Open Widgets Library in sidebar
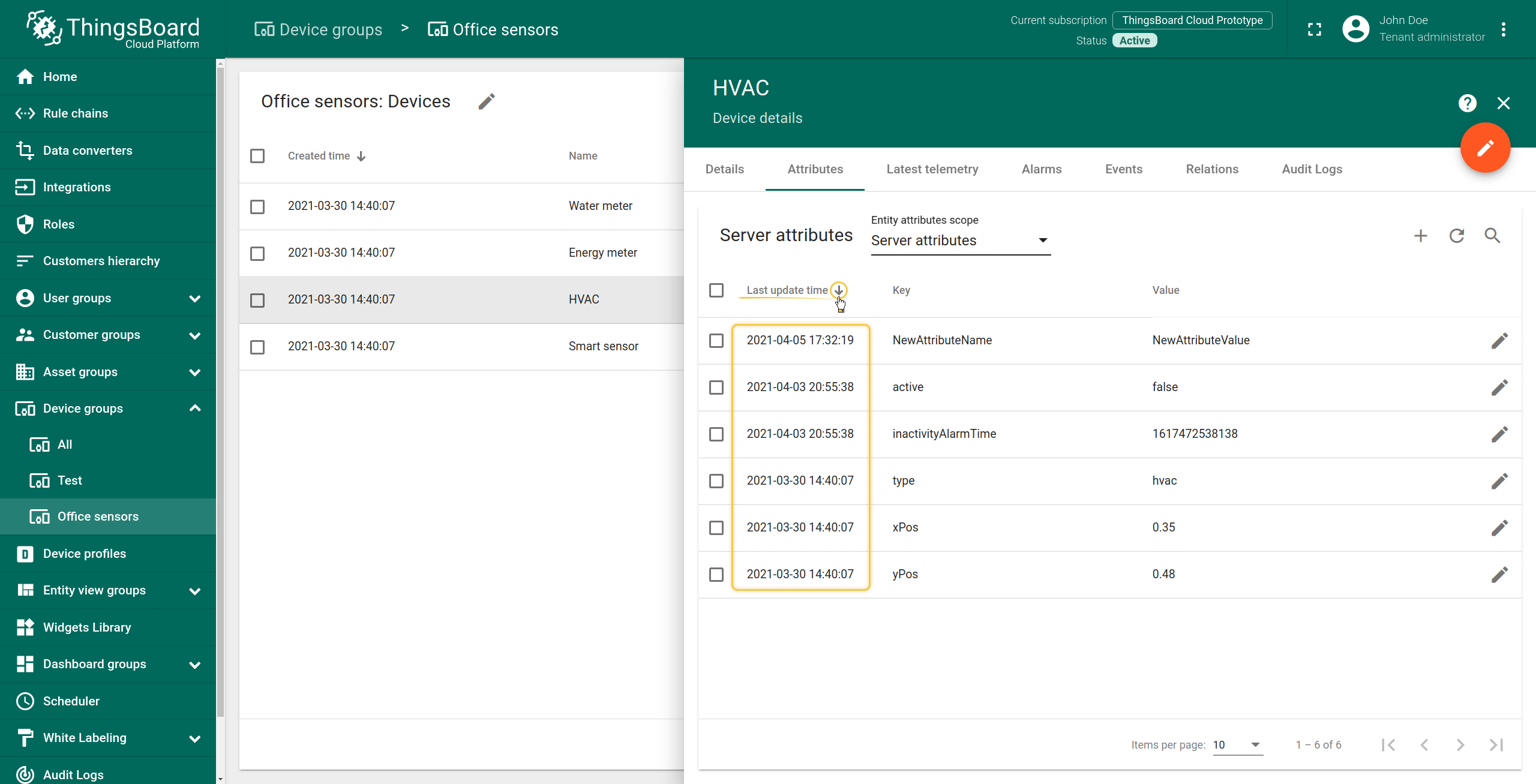Viewport: 1536px width, 784px height. point(108,627)
